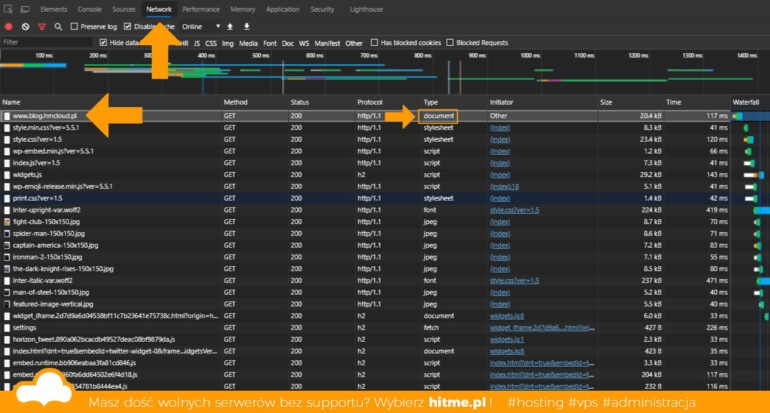Filter requests by the Font type
Screen dimensions: 770x413
click(x=270, y=43)
